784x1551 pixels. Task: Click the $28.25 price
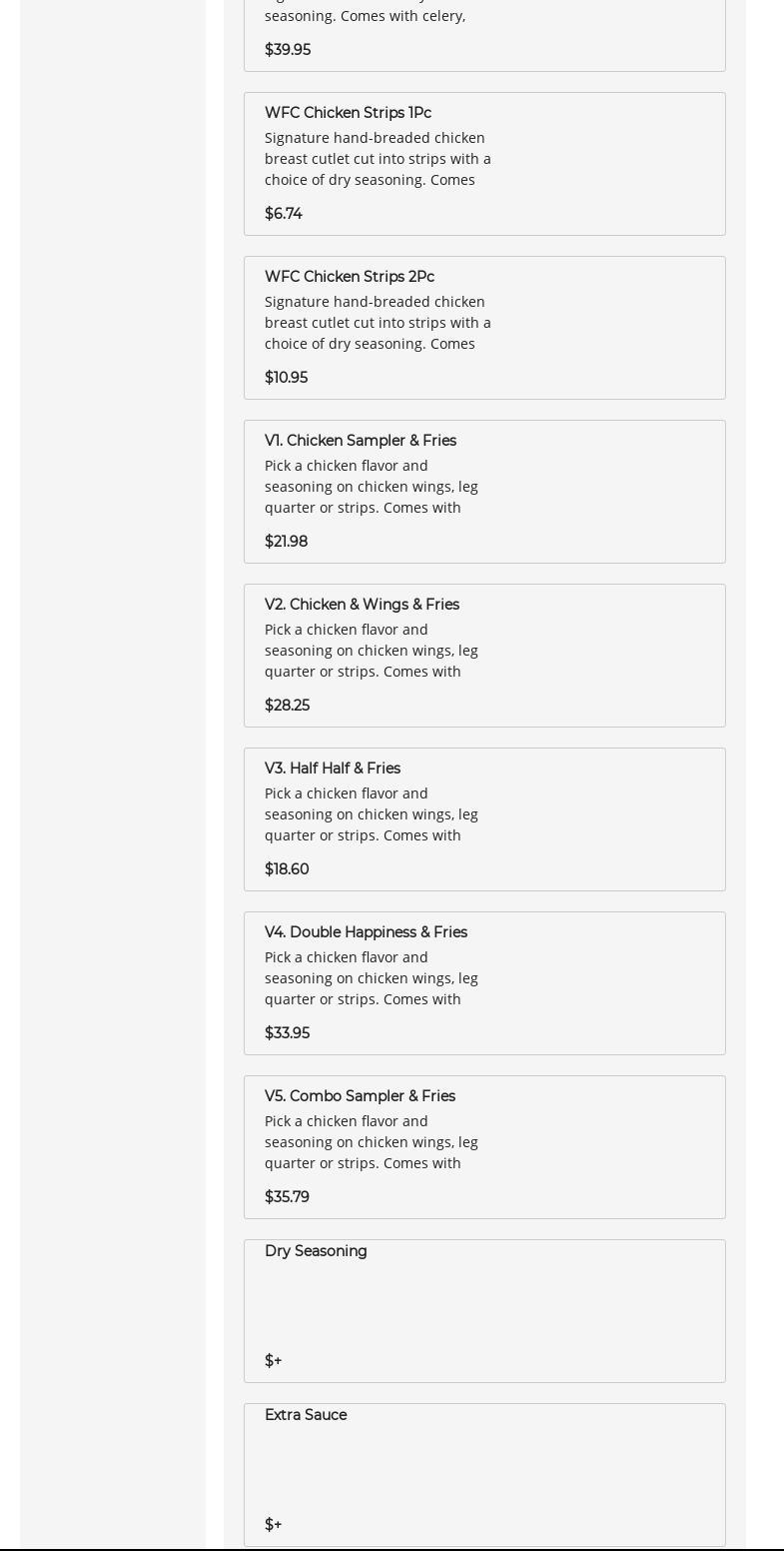click(287, 706)
